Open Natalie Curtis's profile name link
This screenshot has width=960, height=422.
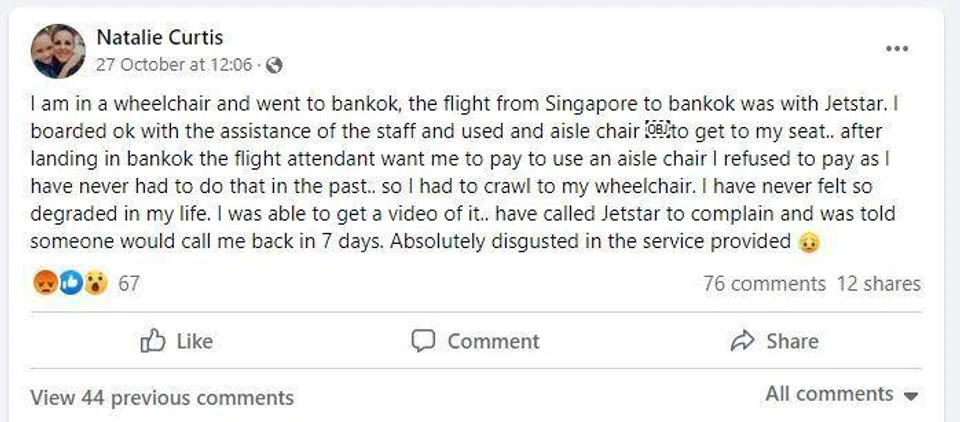pos(160,38)
